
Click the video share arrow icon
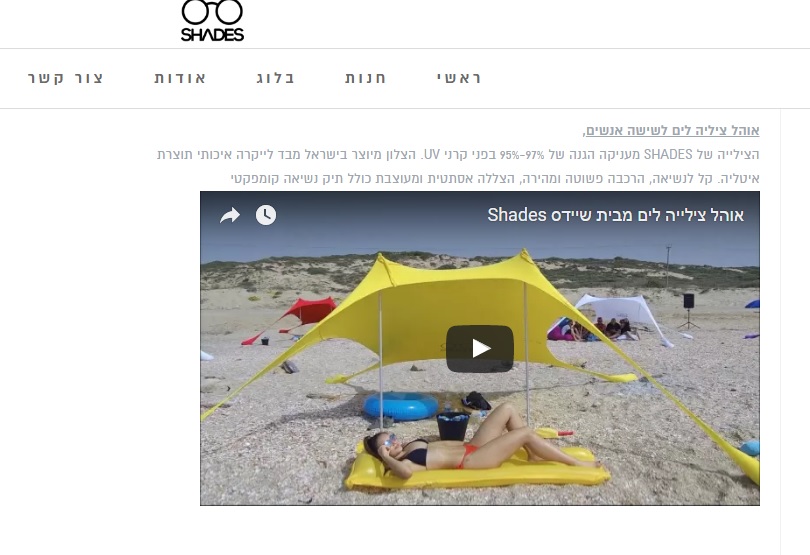click(x=230, y=215)
